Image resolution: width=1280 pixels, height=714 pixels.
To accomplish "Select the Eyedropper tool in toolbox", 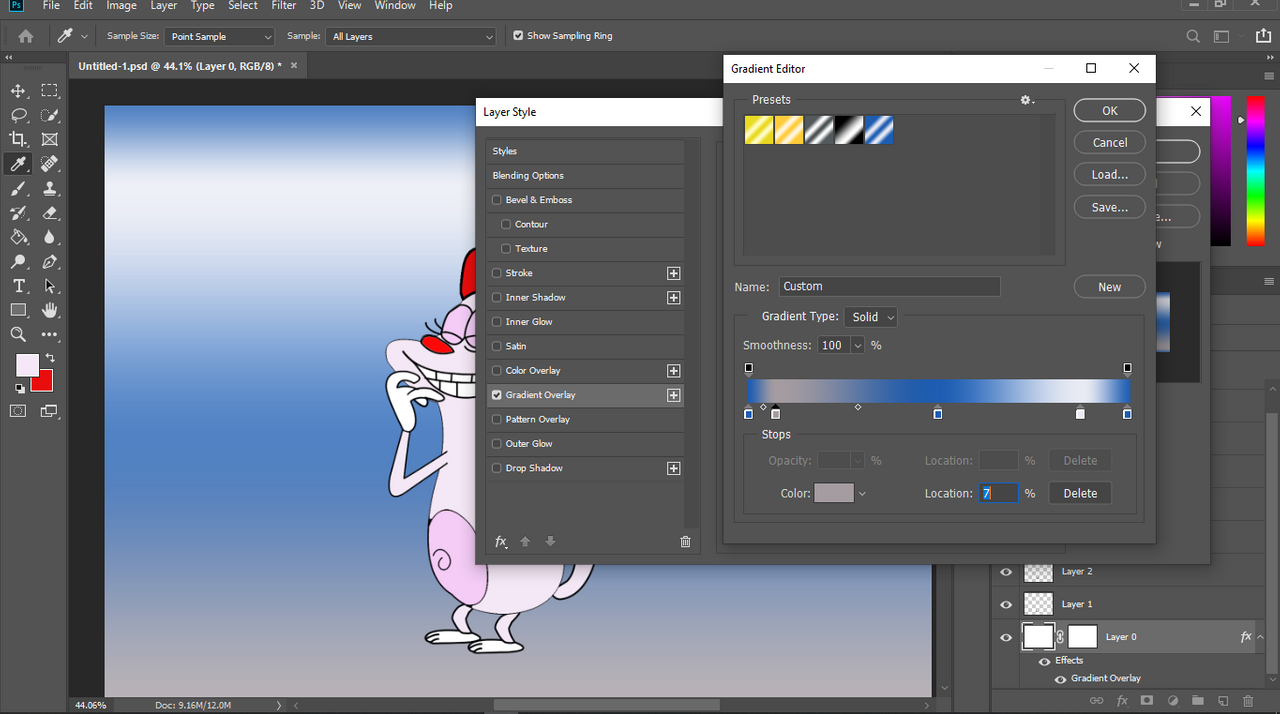I will click(18, 164).
